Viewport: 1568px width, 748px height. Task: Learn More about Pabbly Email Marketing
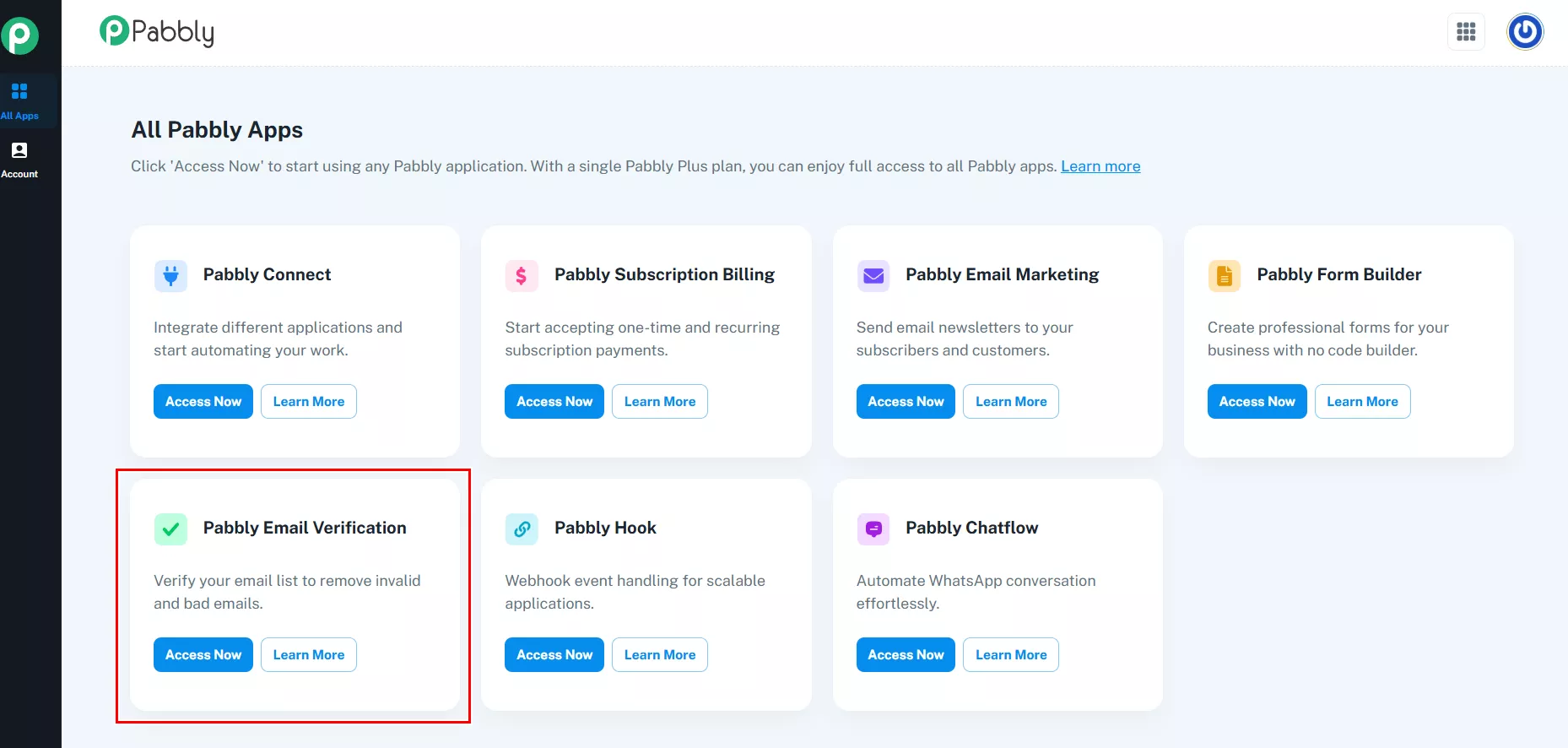[x=1011, y=401]
